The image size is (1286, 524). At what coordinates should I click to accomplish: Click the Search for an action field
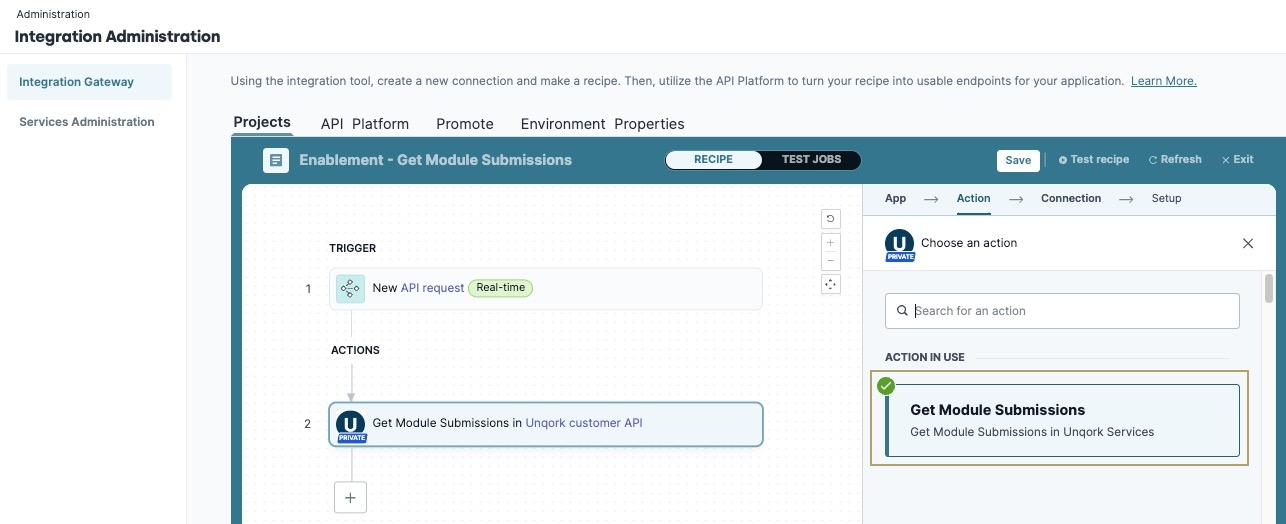1062,311
